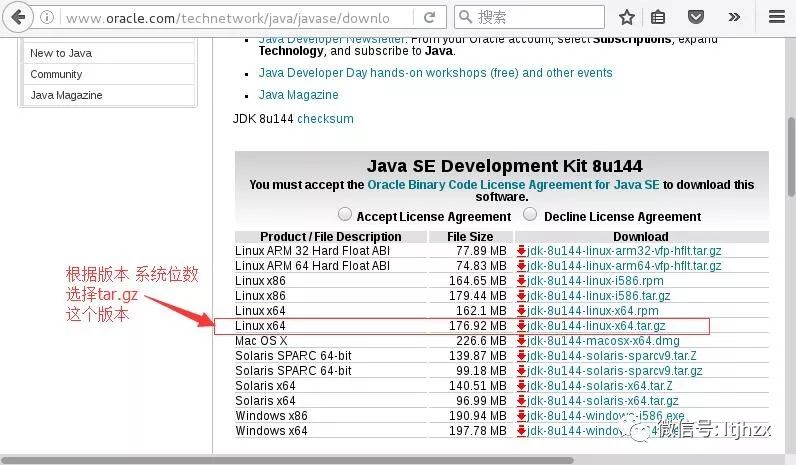Focus the search input field
Viewport: 796px width, 465px height.
click(529, 17)
